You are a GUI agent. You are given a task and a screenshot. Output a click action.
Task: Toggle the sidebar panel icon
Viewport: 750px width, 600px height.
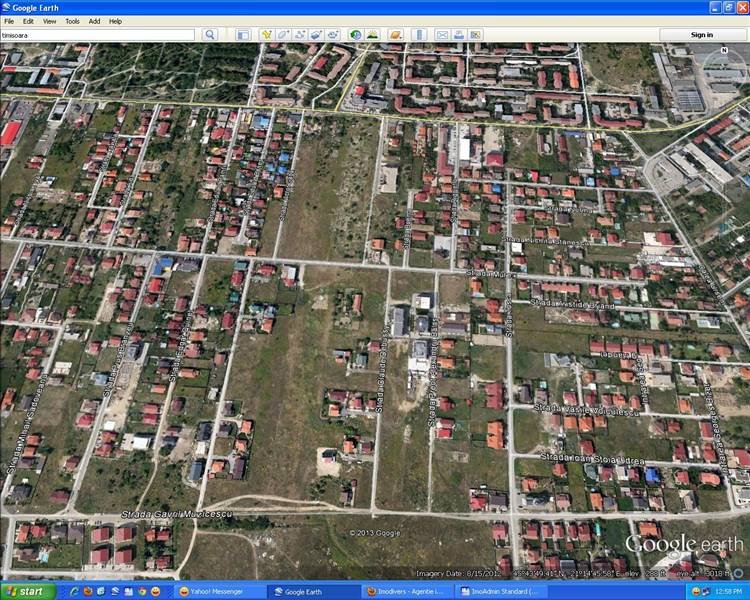click(243, 35)
